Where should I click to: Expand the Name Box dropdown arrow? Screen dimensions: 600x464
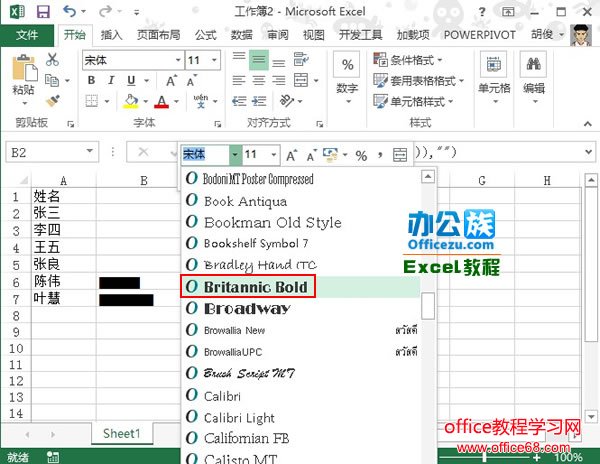[90, 151]
